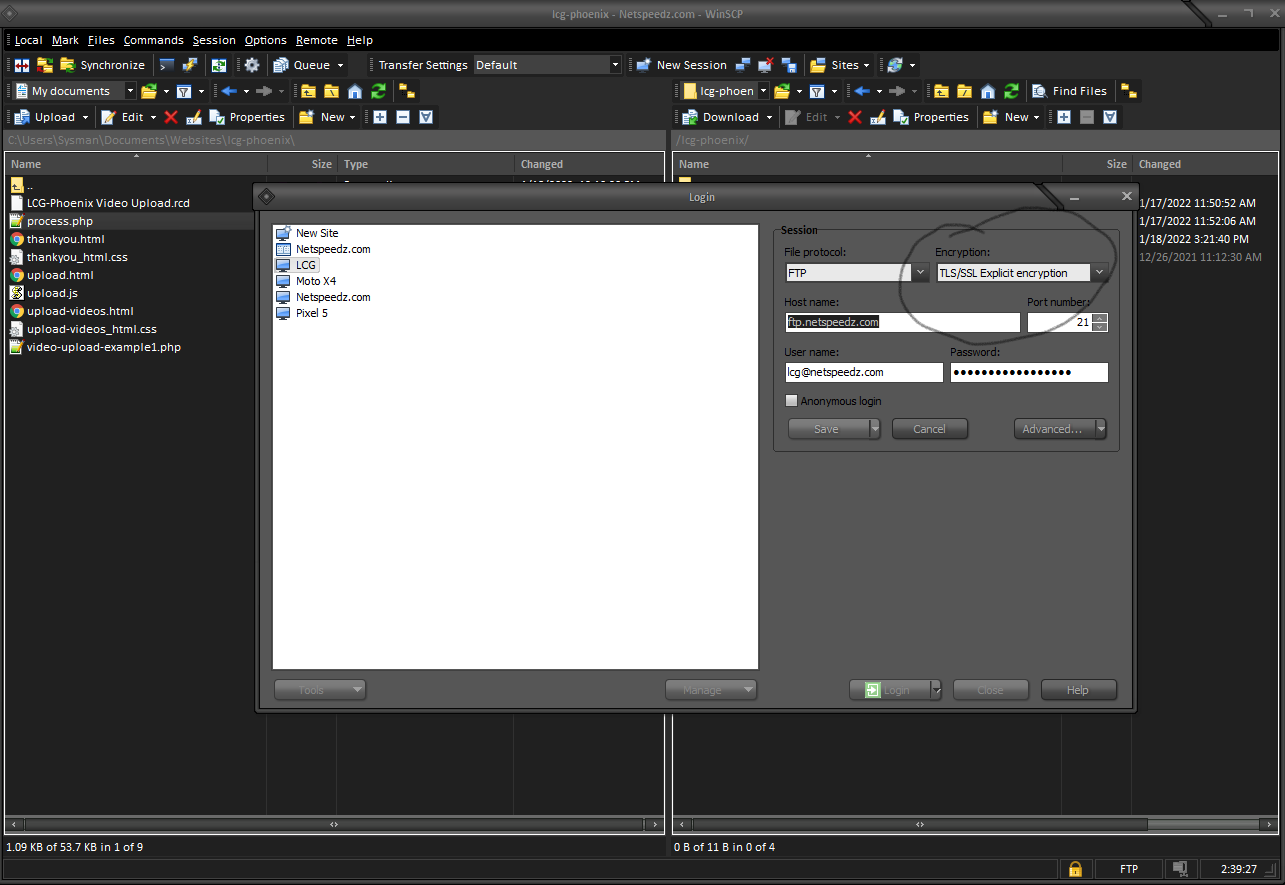
Task: Click the Open Terminal console icon
Action: [167, 65]
